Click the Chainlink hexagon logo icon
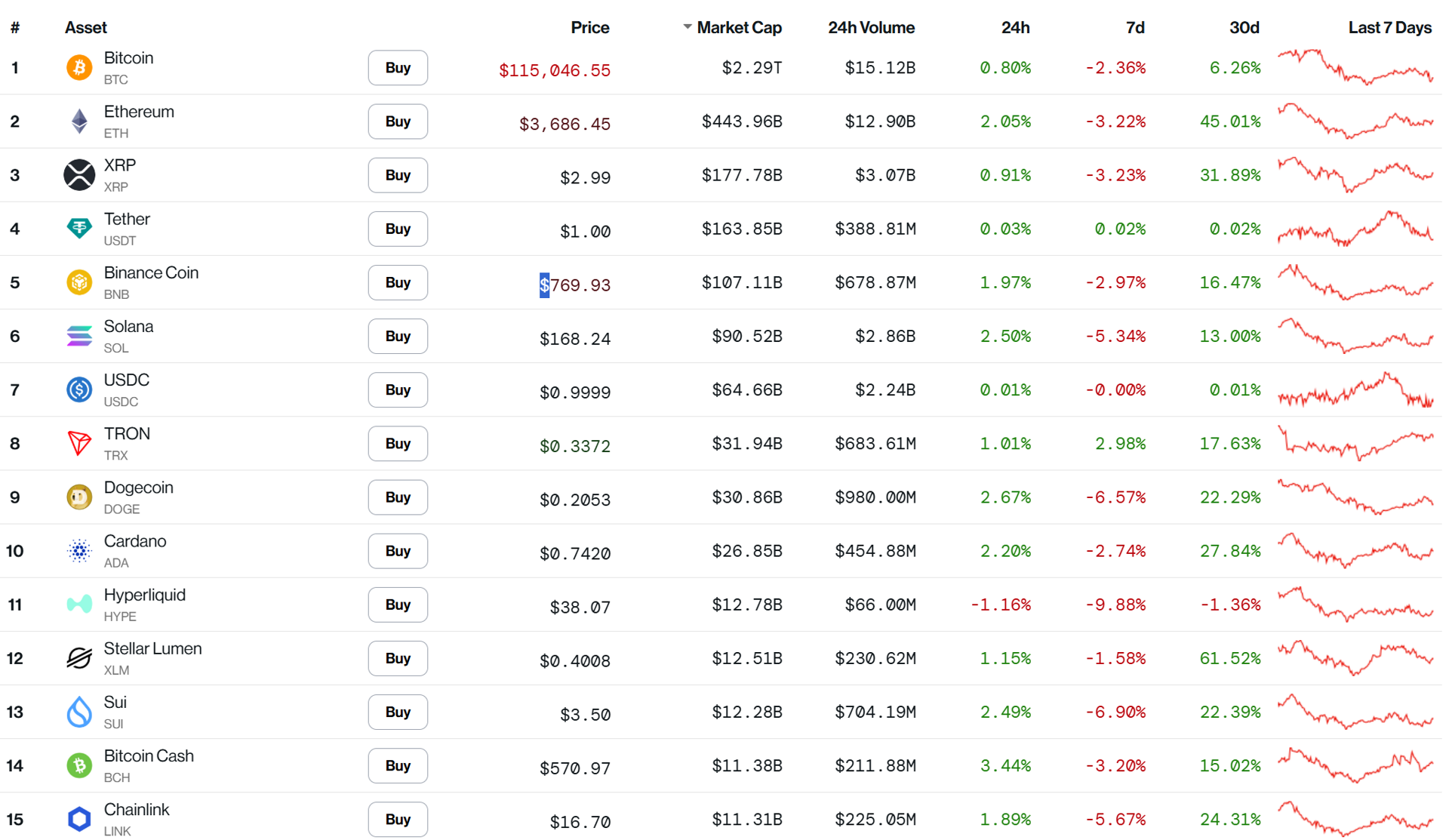 coord(79,819)
